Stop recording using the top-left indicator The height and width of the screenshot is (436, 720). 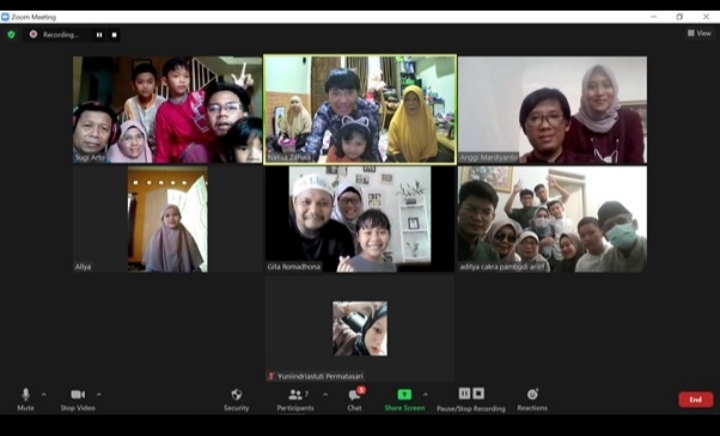[x=114, y=34]
